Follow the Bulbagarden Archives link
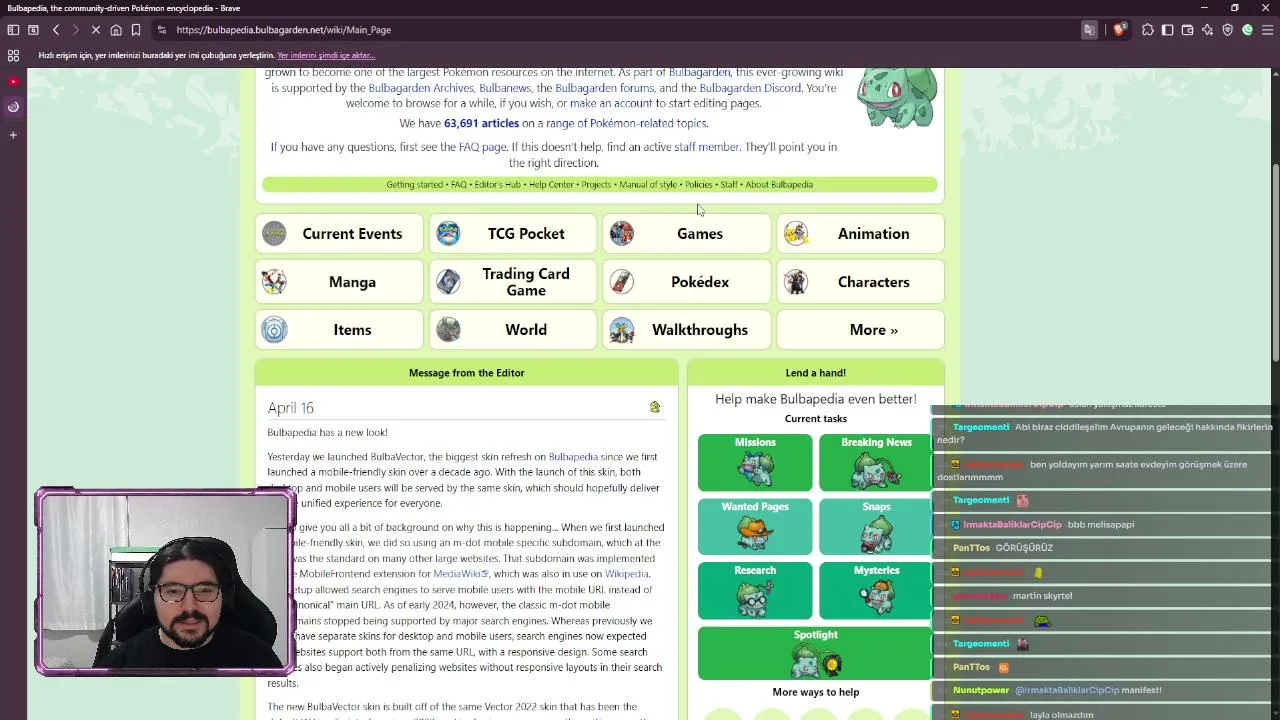Image resolution: width=1280 pixels, height=720 pixels. [x=421, y=88]
